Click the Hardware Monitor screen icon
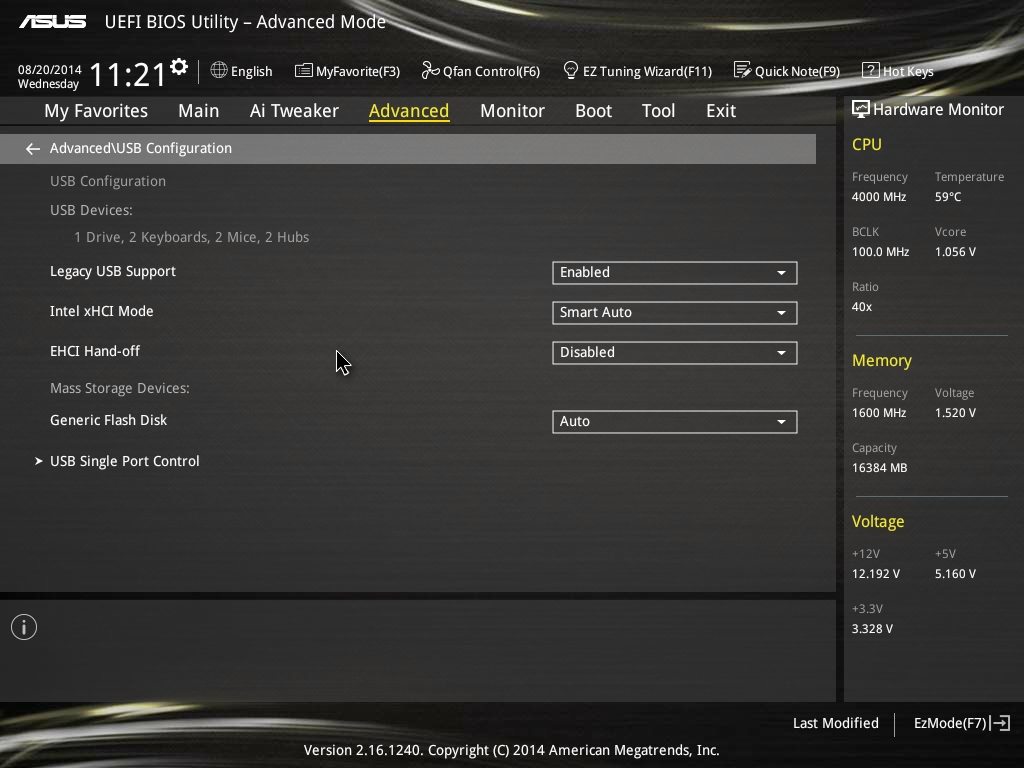1024x768 pixels. click(x=861, y=109)
